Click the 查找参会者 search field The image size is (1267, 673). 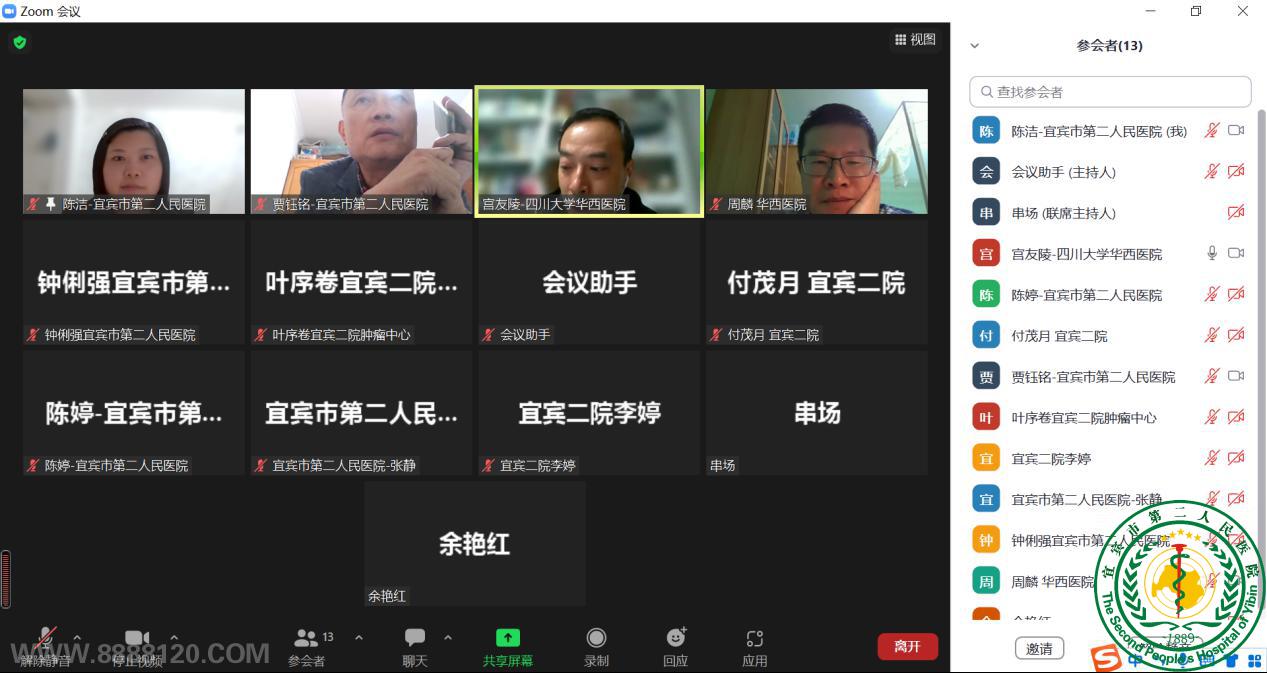(1110, 92)
